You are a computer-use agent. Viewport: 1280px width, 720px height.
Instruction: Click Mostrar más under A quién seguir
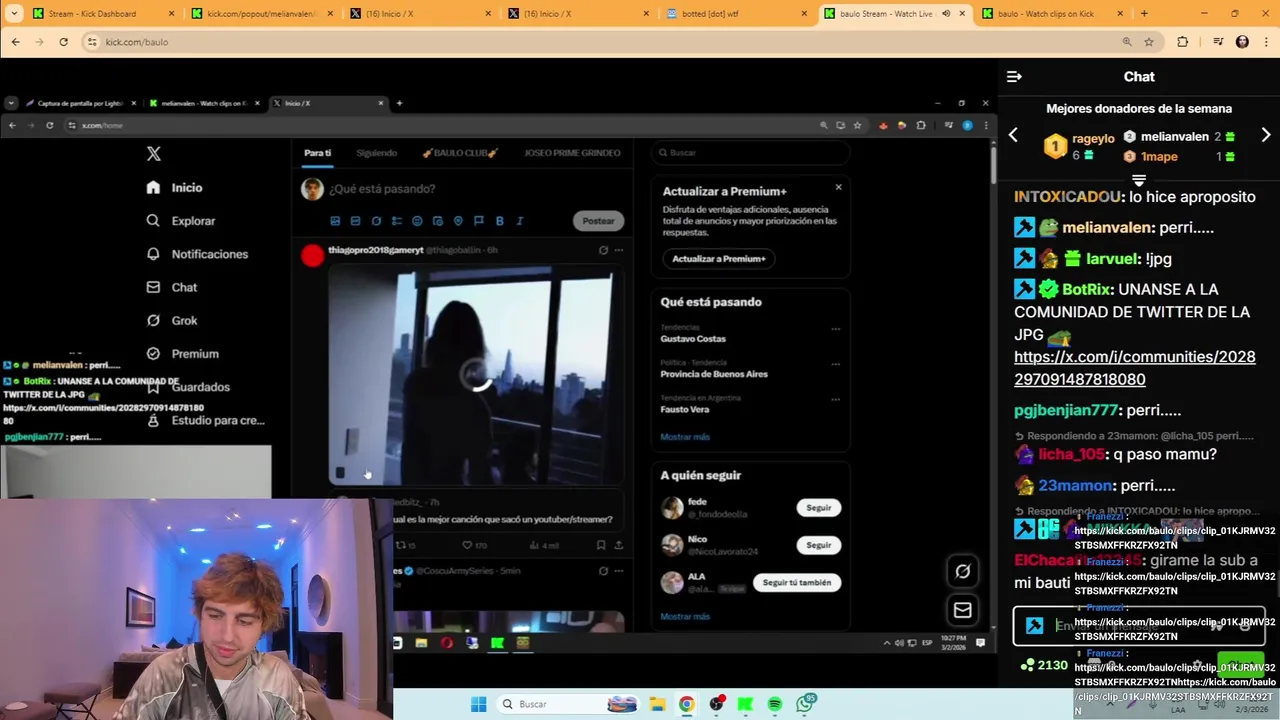pyautogui.click(x=685, y=617)
